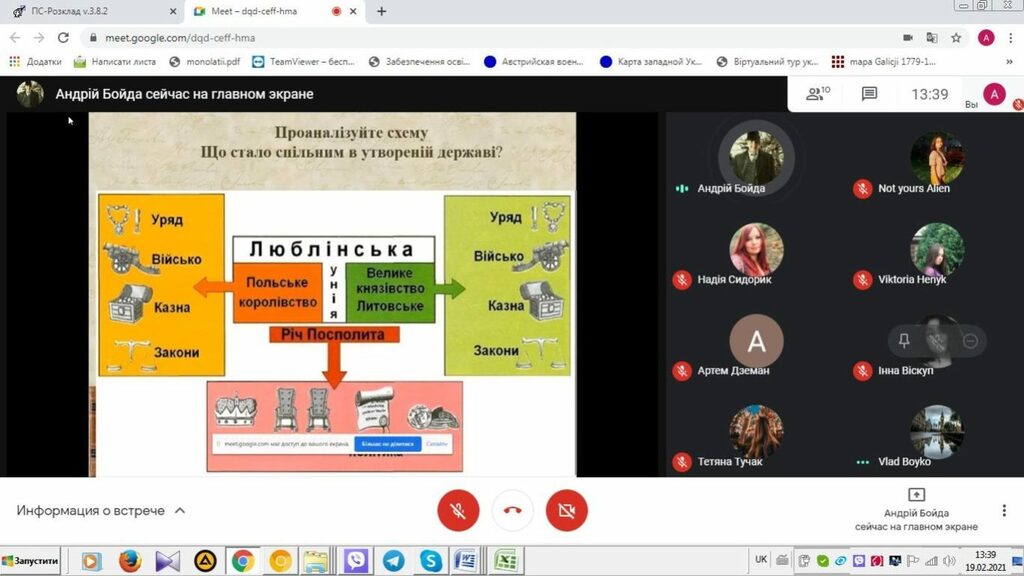The height and width of the screenshot is (576, 1024).
Task: Open the meeting chat panel
Action: 869,94
